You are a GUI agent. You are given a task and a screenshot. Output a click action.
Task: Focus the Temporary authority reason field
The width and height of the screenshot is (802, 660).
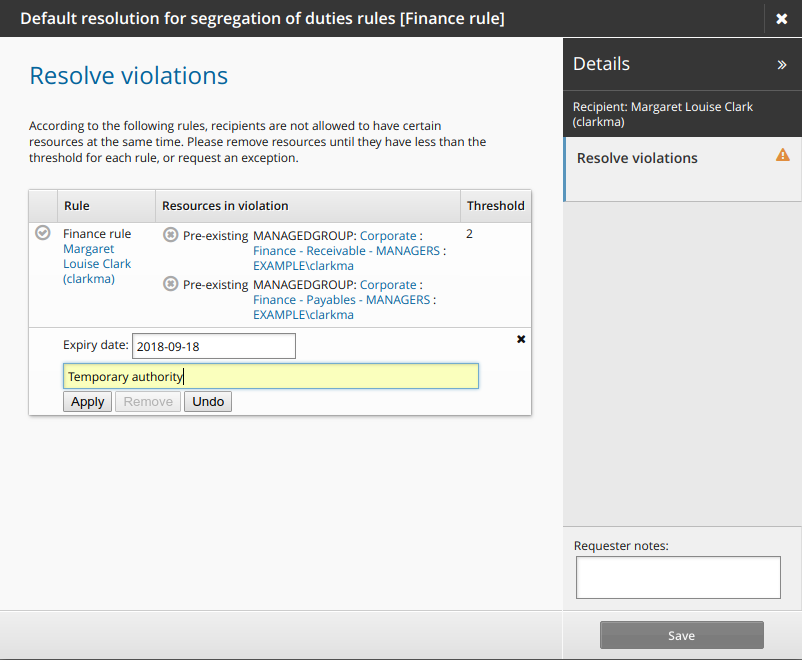point(270,377)
